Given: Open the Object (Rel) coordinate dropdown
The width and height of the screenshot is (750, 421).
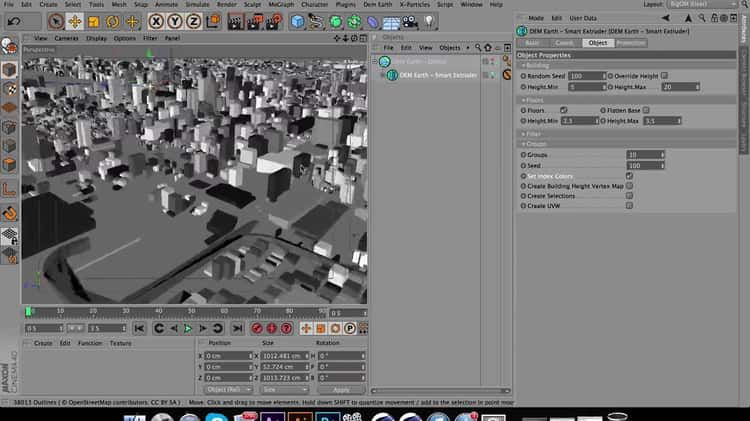Looking at the screenshot, I should tap(229, 390).
